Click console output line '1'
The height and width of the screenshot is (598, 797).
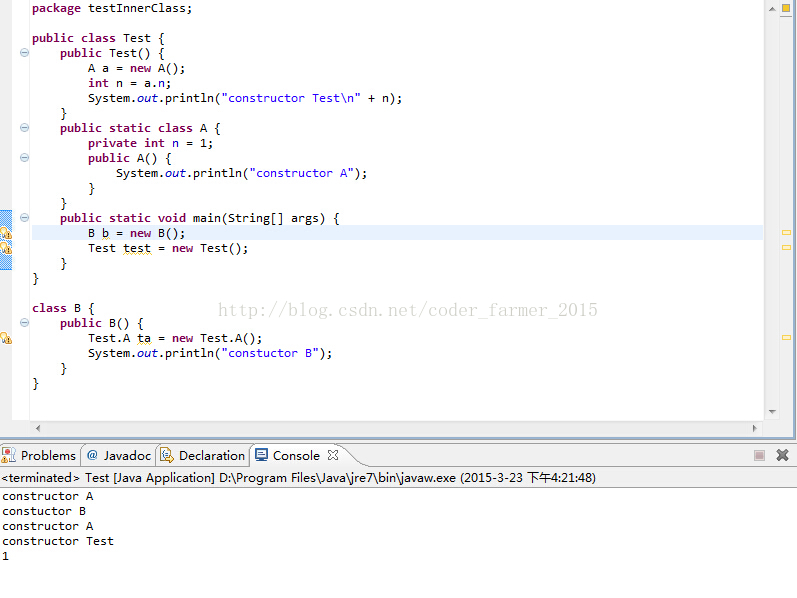5,556
